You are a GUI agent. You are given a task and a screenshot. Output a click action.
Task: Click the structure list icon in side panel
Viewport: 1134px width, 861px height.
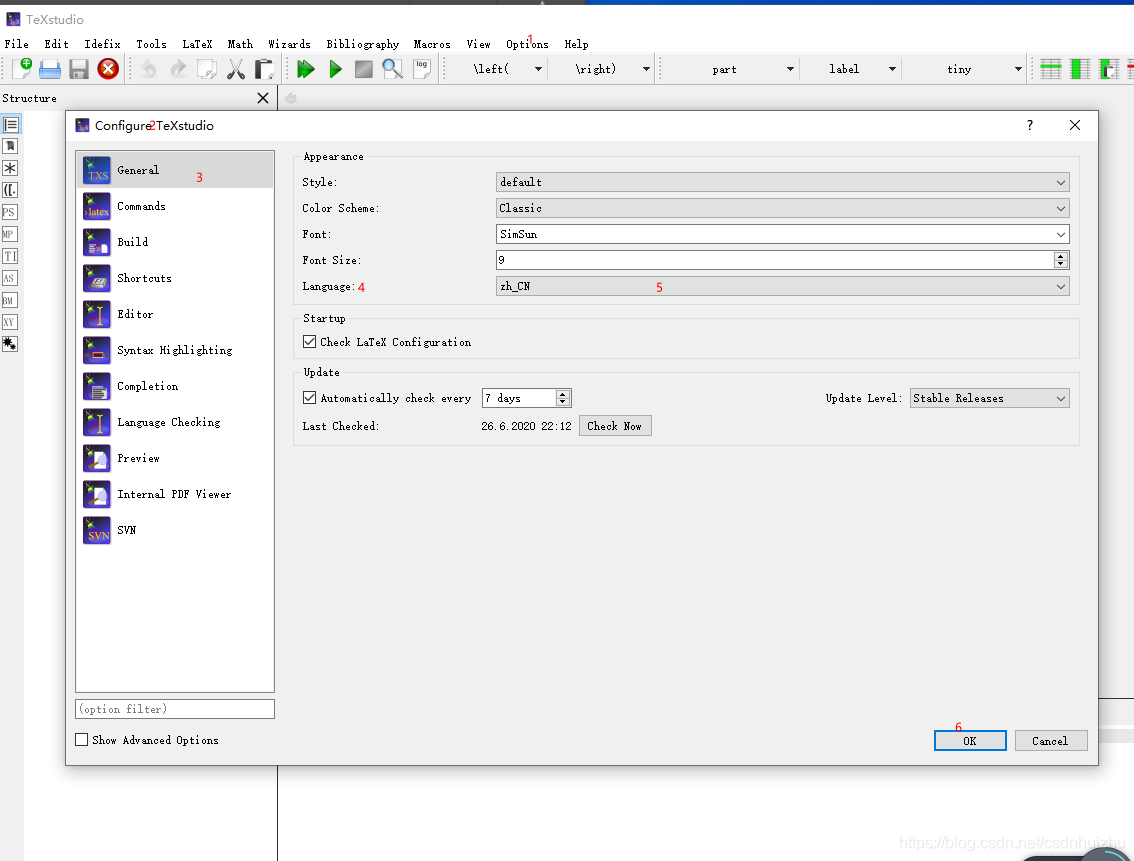pyautogui.click(x=10, y=124)
